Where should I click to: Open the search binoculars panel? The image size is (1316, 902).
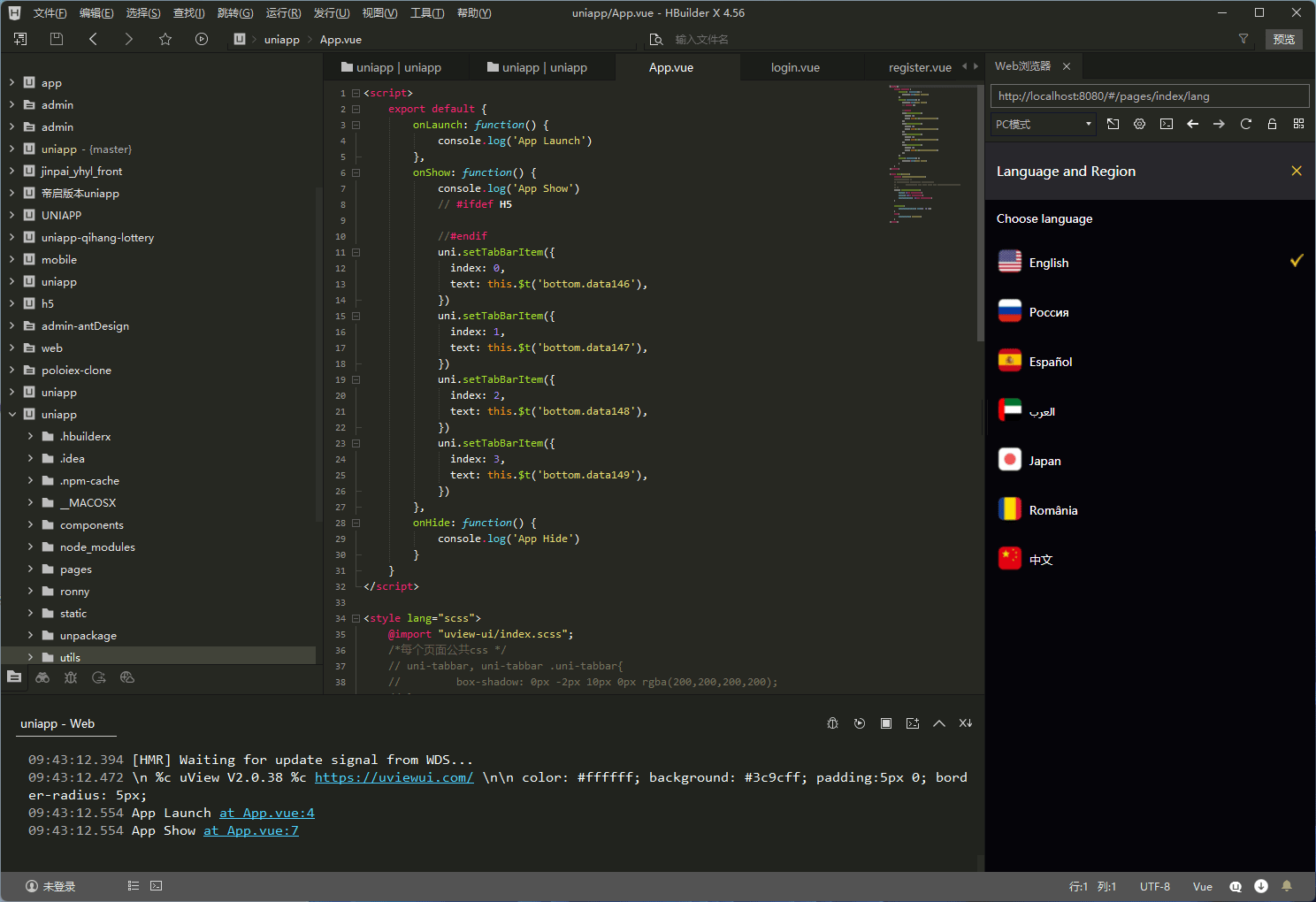coord(42,677)
